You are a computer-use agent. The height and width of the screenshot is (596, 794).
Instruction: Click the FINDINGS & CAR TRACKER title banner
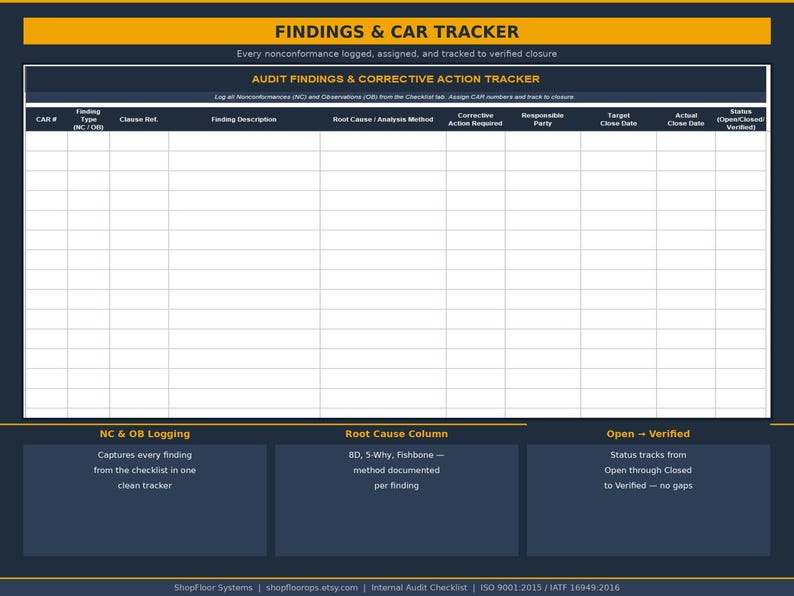pos(397,31)
